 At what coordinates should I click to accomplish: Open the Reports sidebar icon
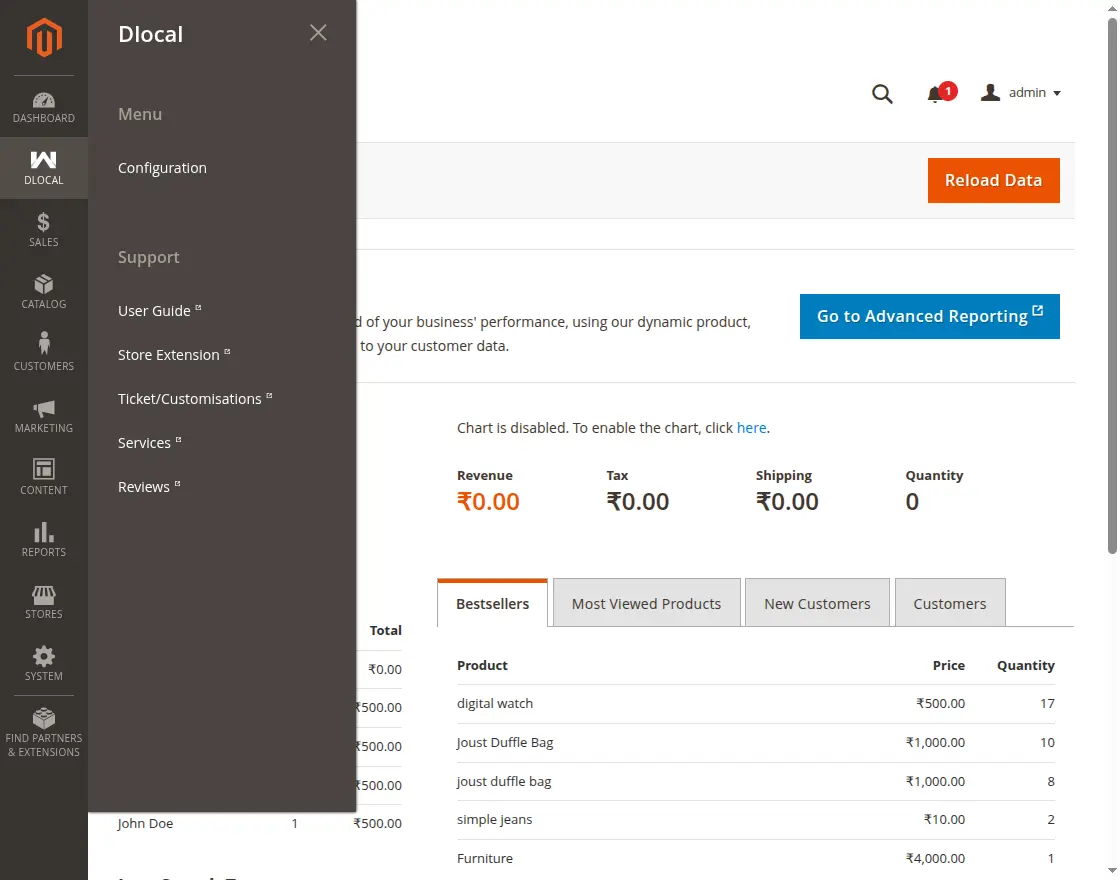tap(43, 539)
